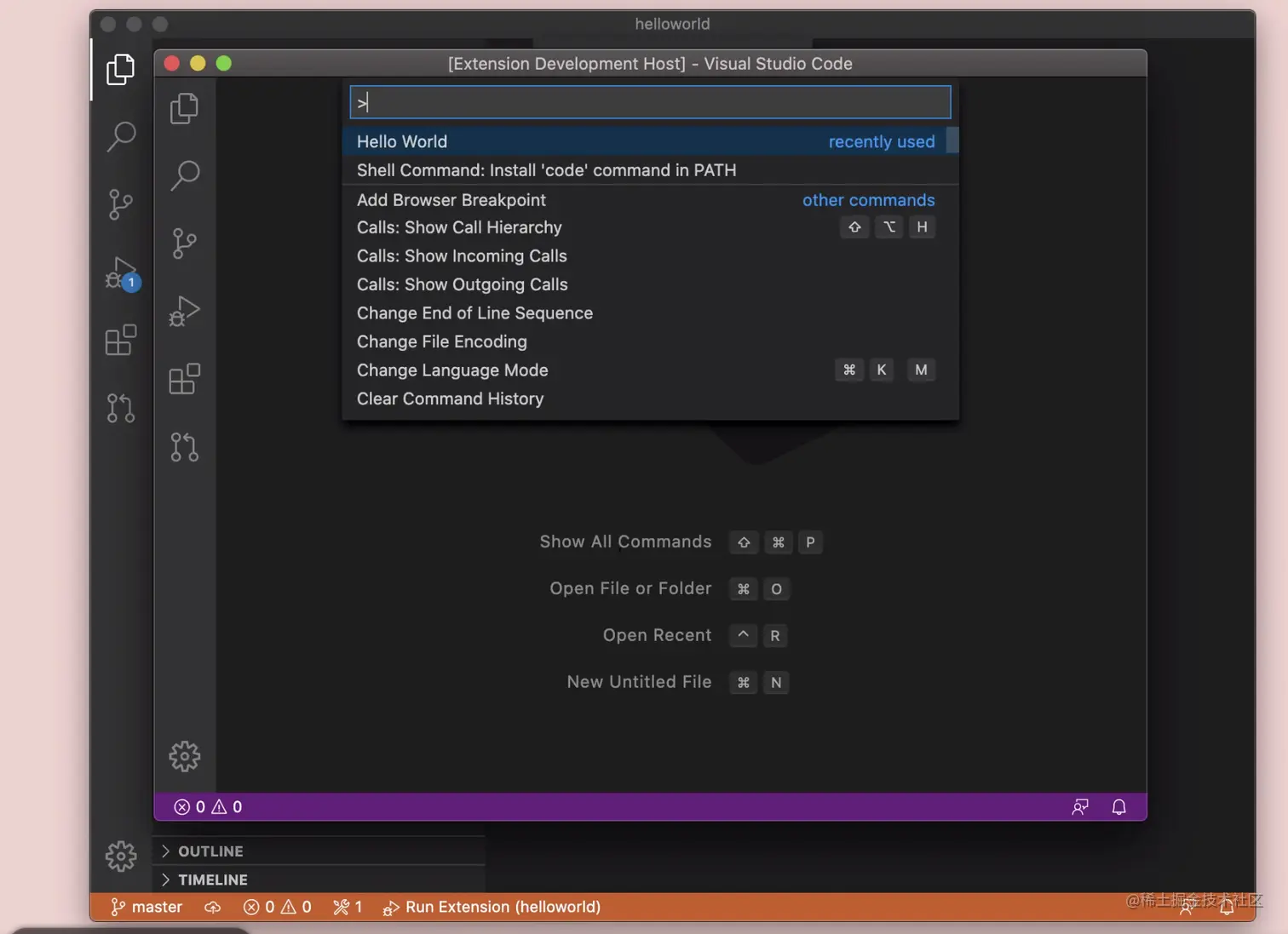Open Run and Debug with badge 1
The height and width of the screenshot is (934, 1288).
(x=122, y=274)
